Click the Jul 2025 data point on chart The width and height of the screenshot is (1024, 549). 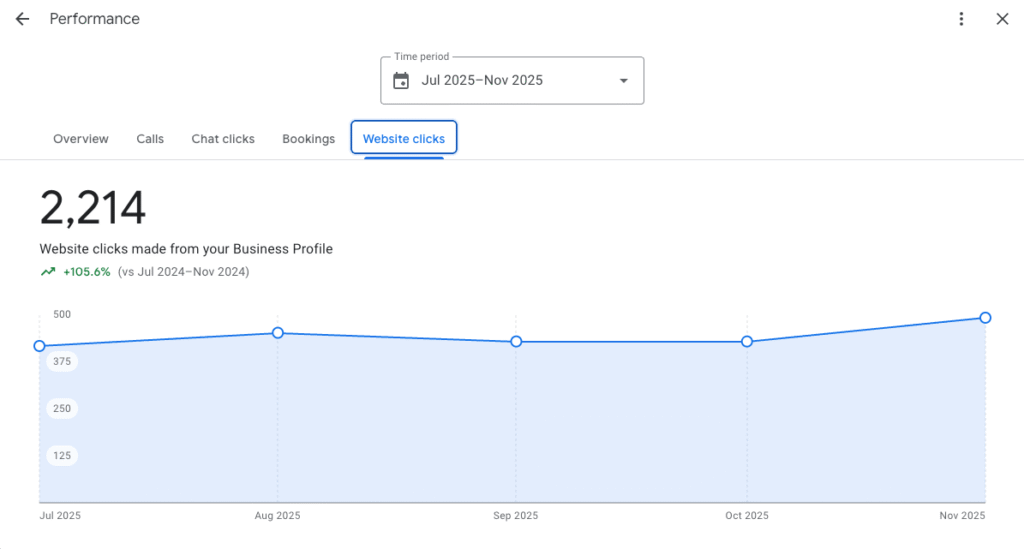(x=40, y=346)
